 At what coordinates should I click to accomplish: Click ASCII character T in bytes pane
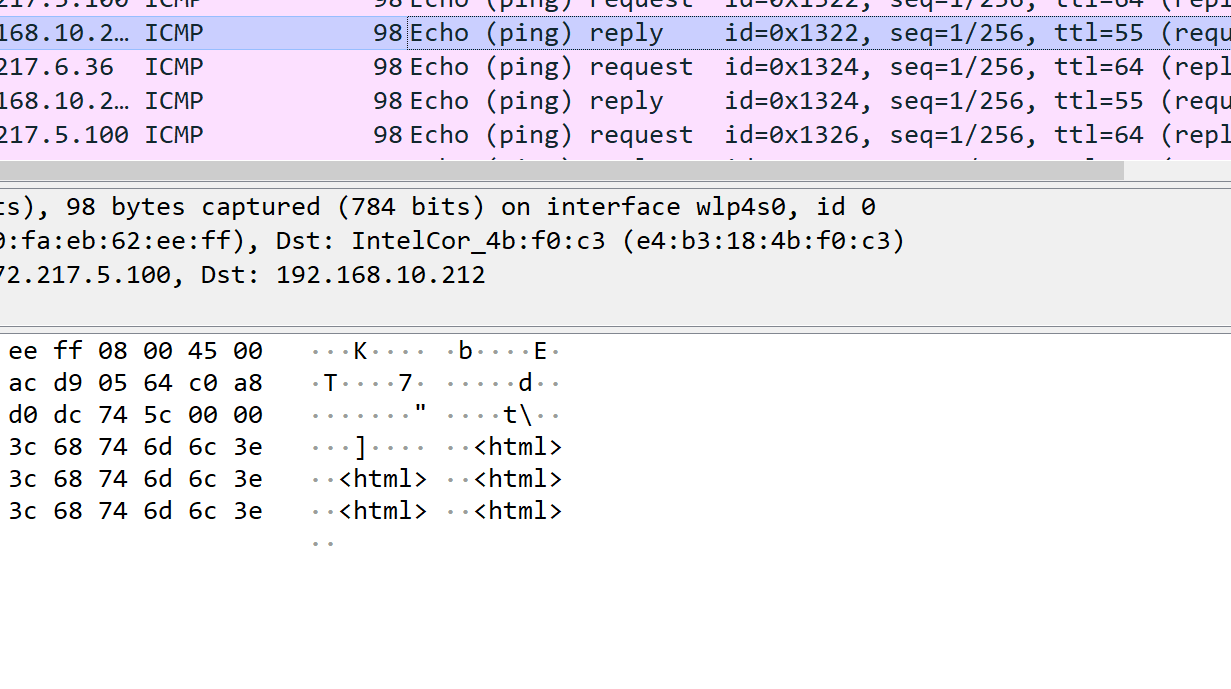tap(330, 383)
